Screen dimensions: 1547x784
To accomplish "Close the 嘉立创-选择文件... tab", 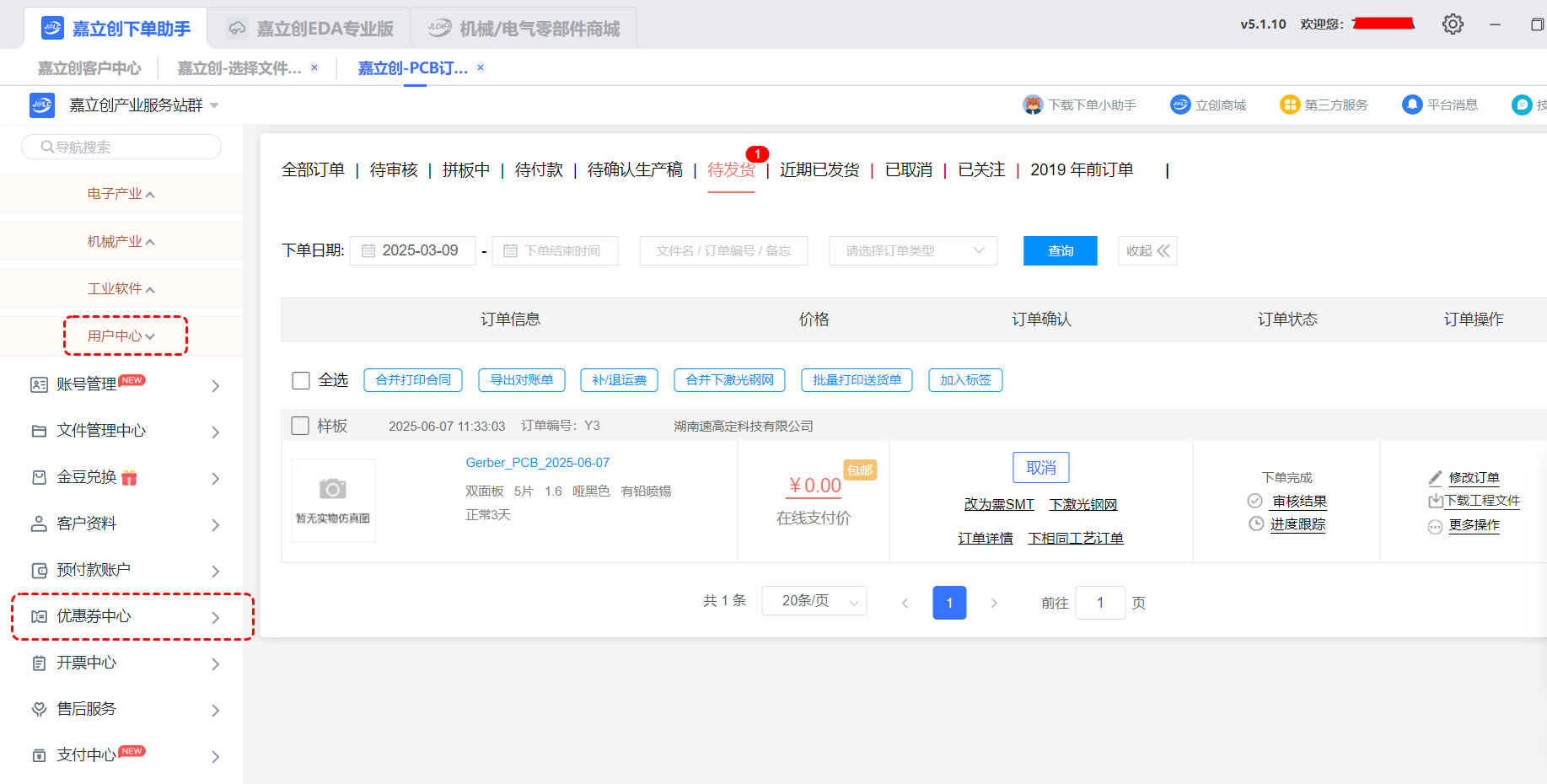I will tap(314, 67).
